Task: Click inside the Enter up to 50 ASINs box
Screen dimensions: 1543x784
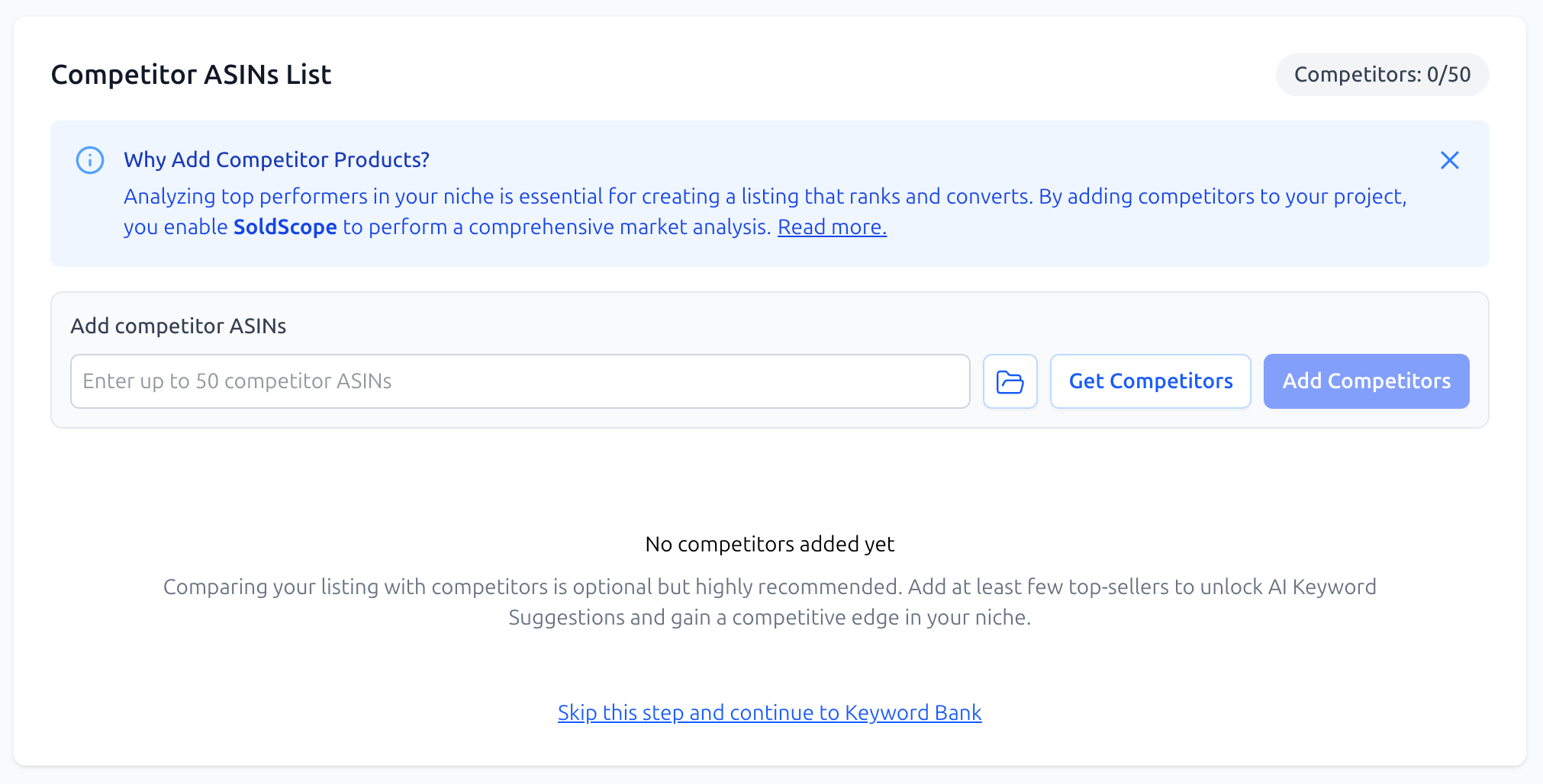Action: coord(519,381)
